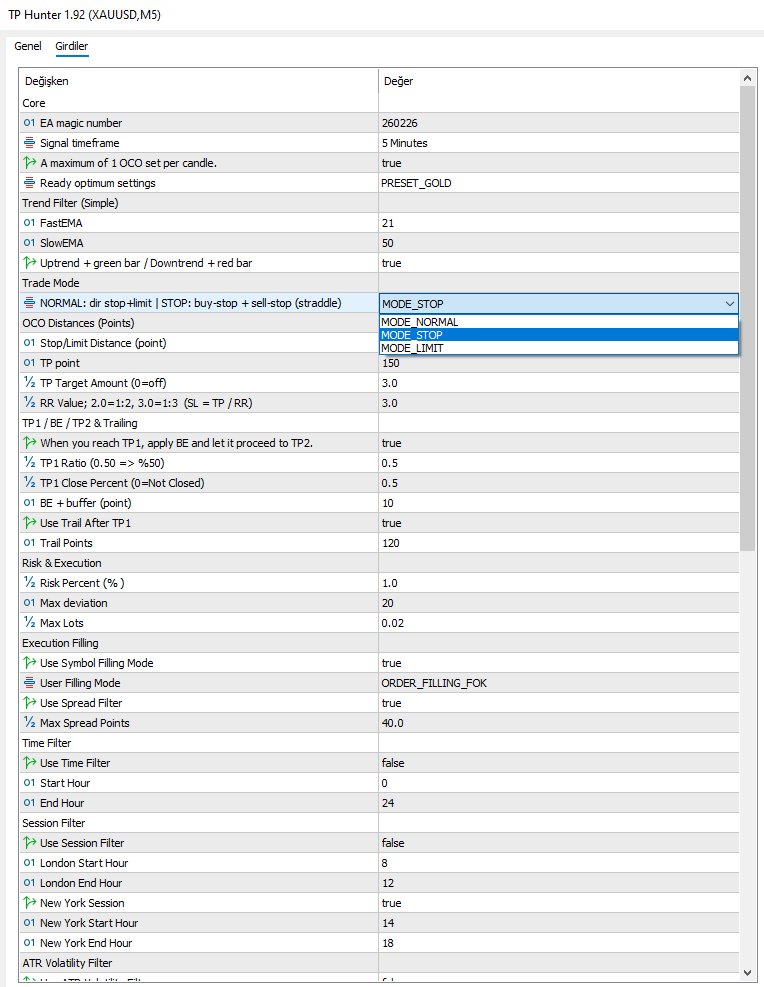The image size is (764, 987).
Task: Select the SlowEMA value 50
Action: pos(559,243)
